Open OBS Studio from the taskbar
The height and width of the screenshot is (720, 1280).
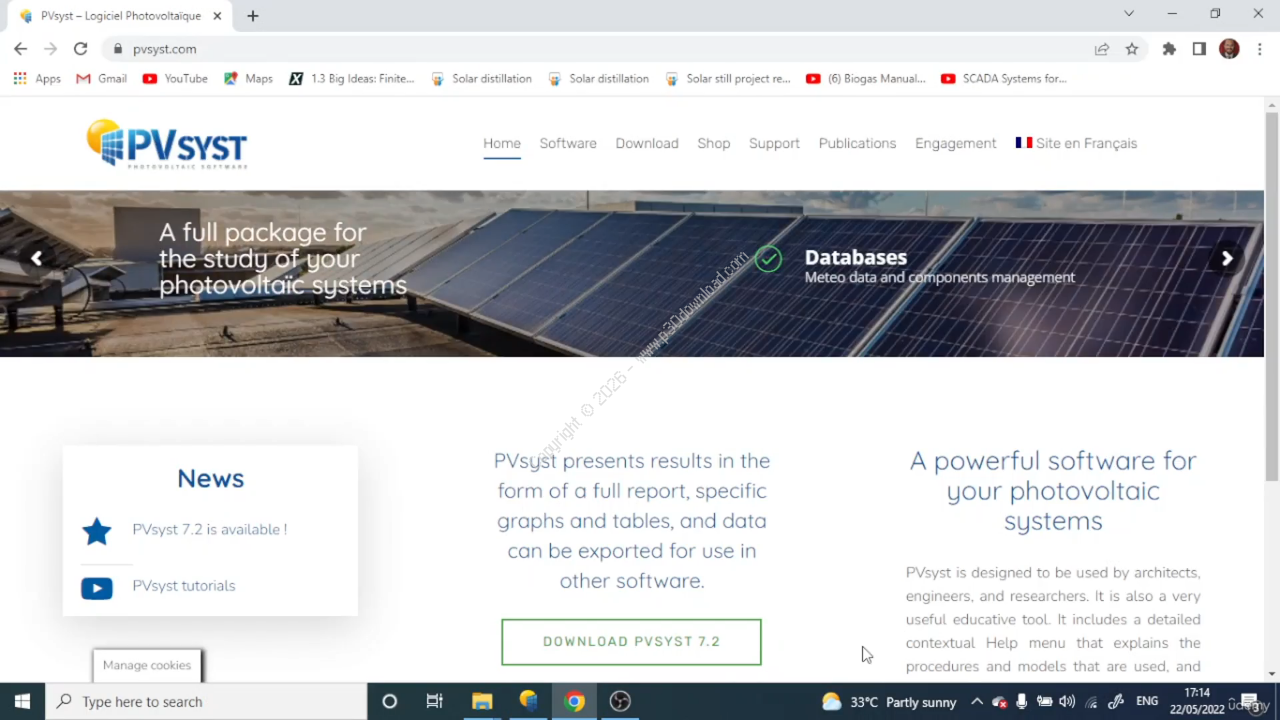tap(620, 701)
